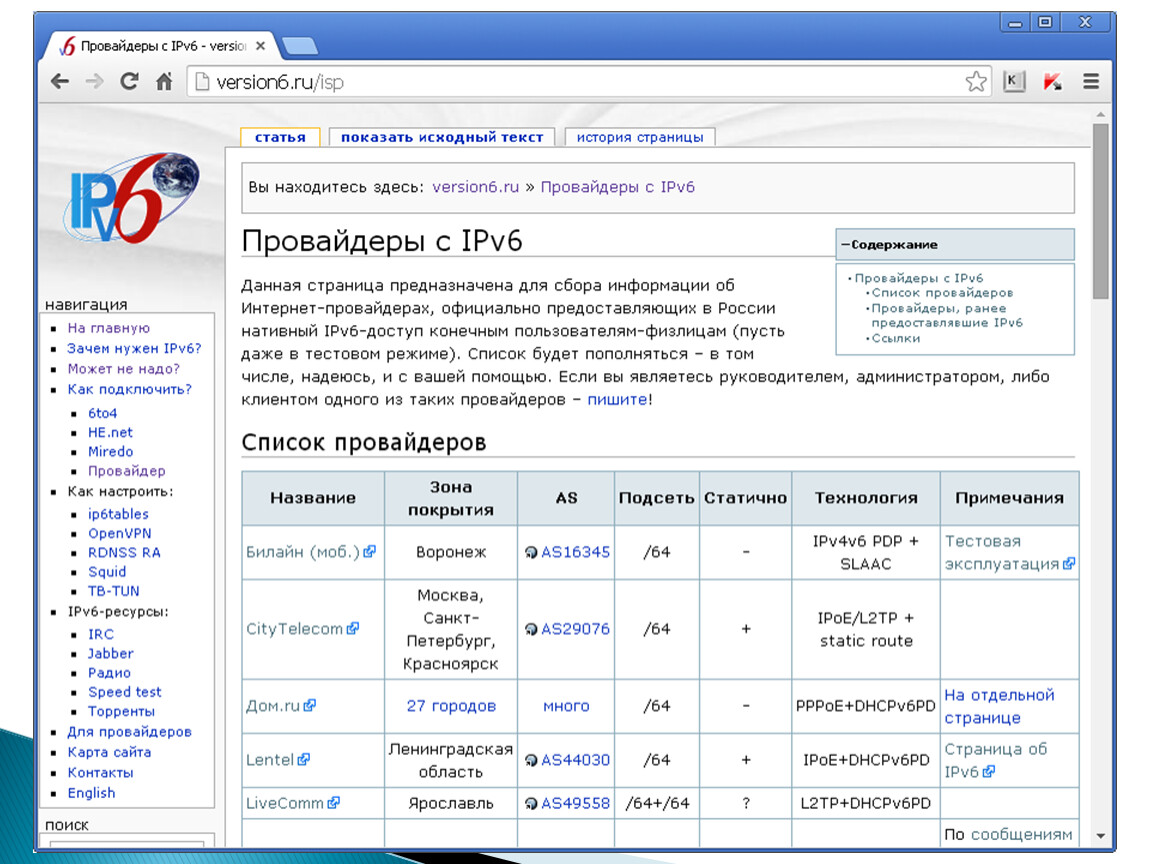The height and width of the screenshot is (864, 1150).
Task: Click the vertical scrollbar thumb
Action: [1100, 210]
